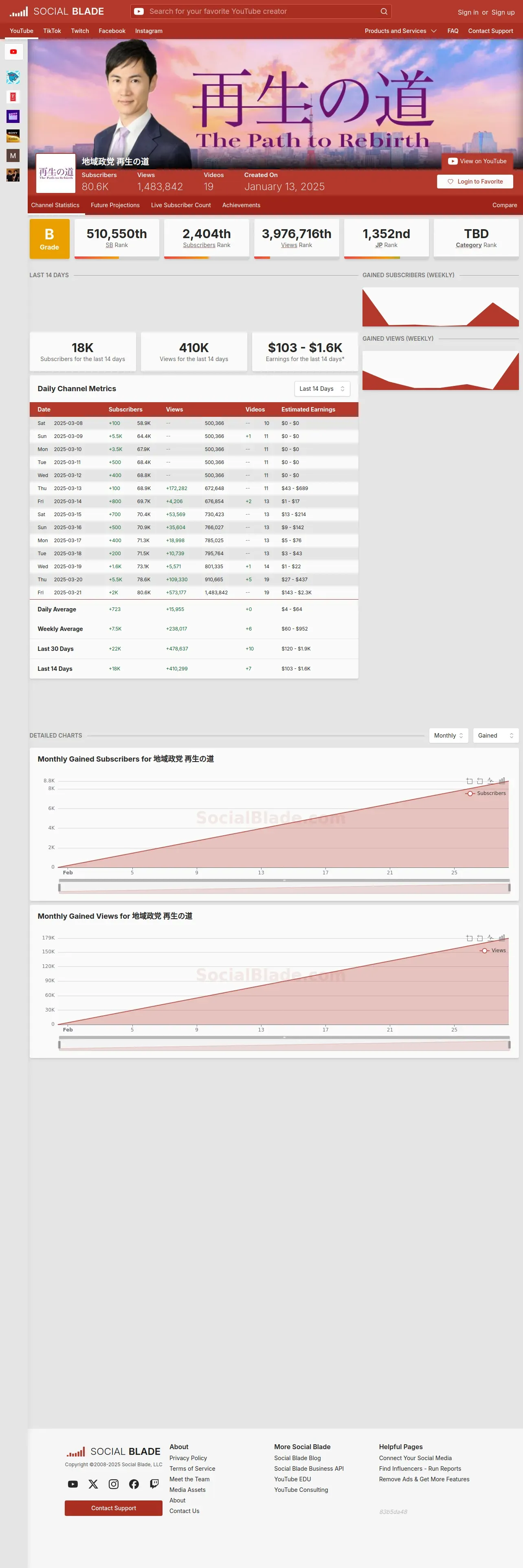Open Sony channel thumbnail in sidebar
Screen dimensions: 523x1568
[x=13, y=136]
